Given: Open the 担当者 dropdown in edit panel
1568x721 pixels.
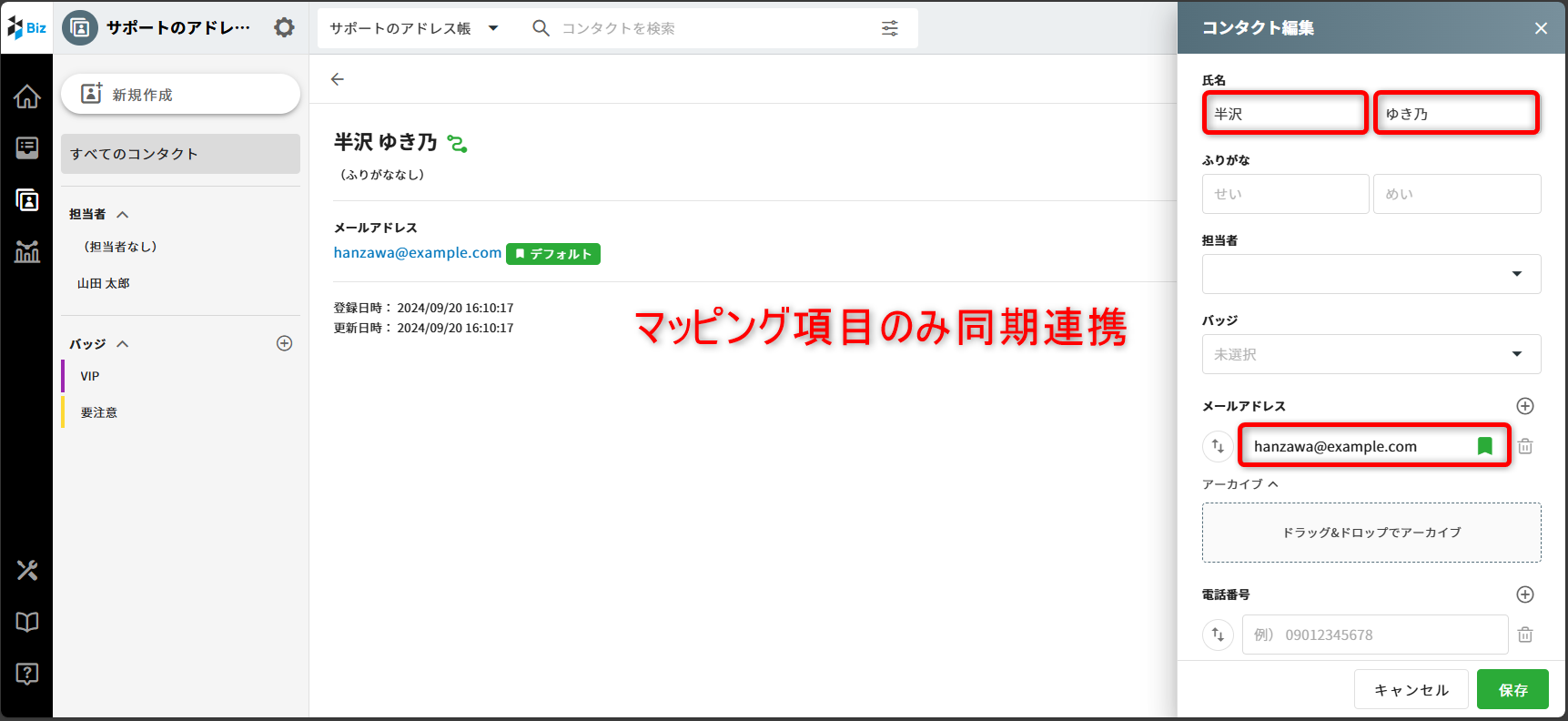Looking at the screenshot, I should tap(1371, 274).
